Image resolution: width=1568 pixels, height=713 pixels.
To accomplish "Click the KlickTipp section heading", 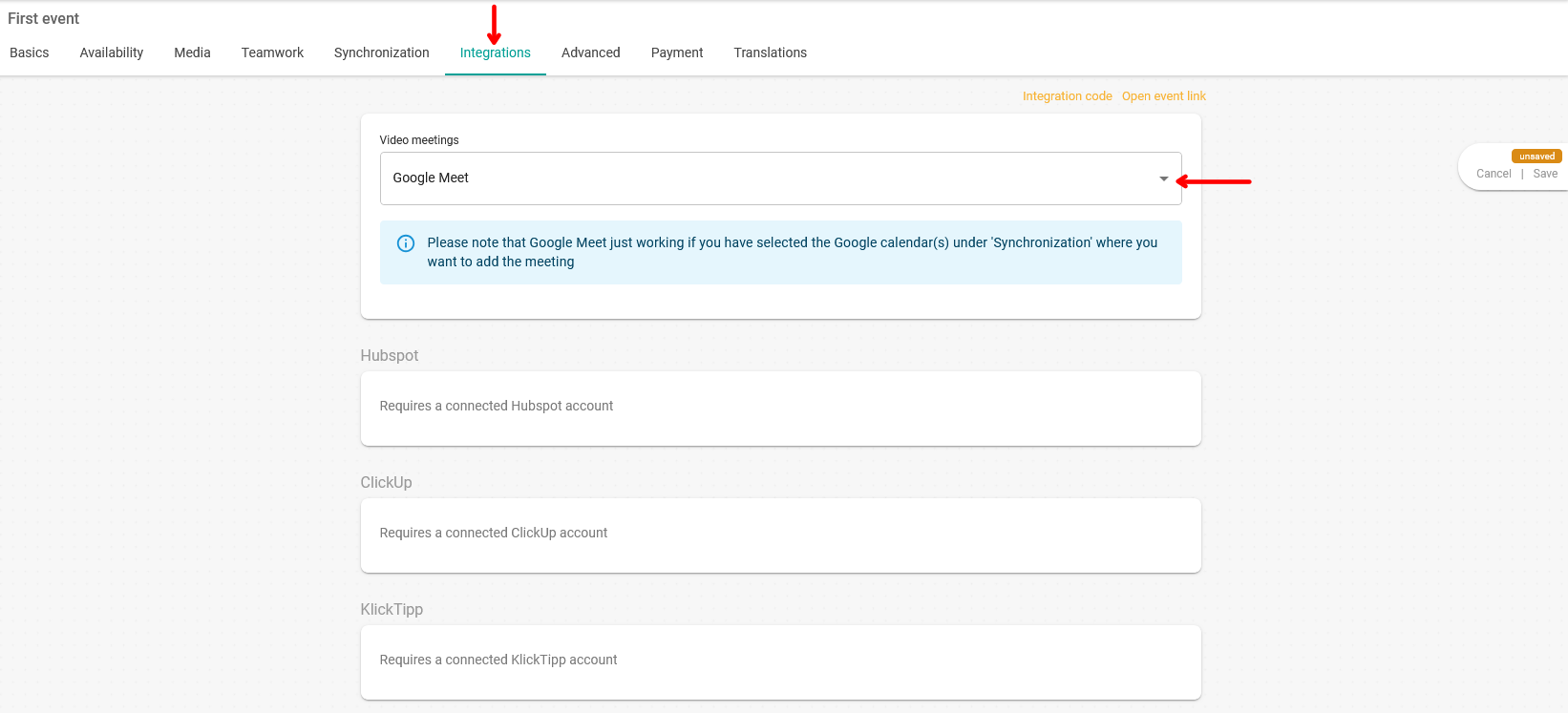I will pos(392,609).
